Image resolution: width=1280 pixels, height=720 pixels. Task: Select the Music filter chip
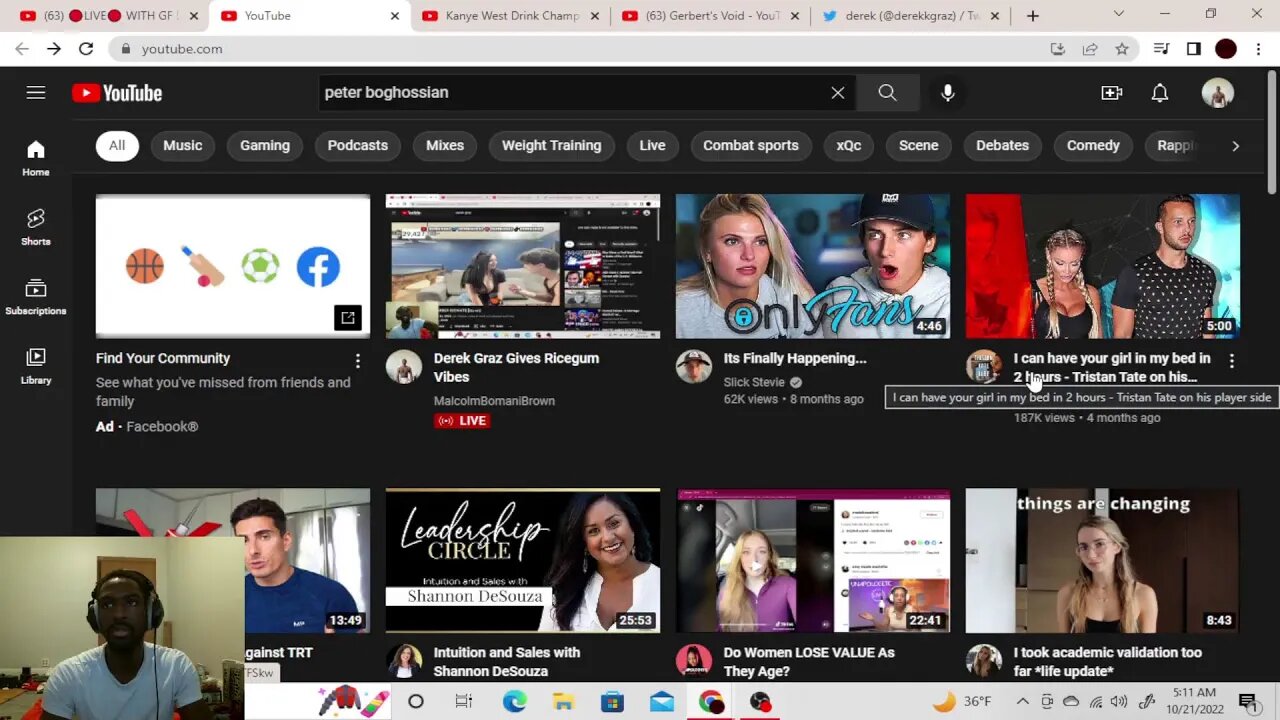(182, 146)
